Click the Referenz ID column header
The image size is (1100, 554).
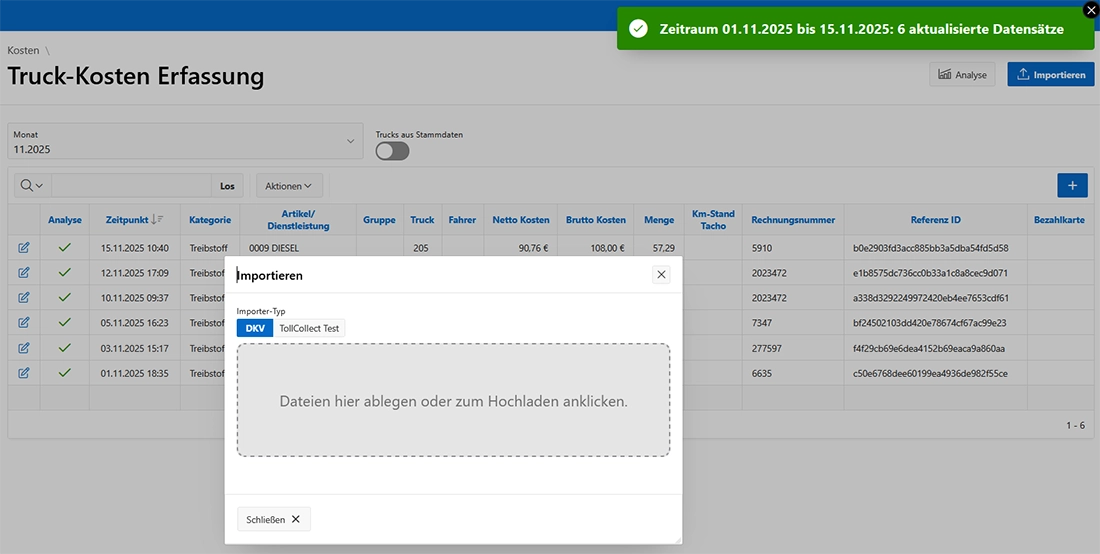(936, 219)
